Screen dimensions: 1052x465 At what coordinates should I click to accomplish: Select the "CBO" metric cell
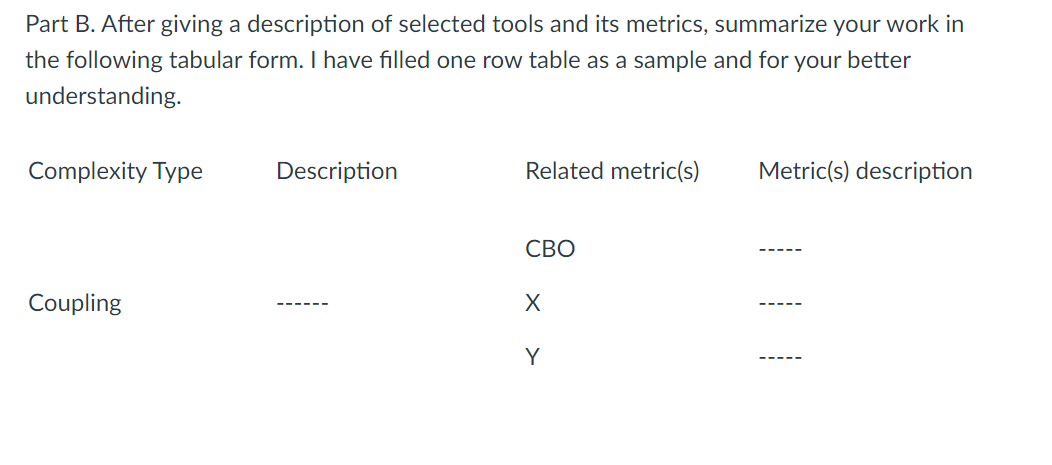tap(550, 250)
